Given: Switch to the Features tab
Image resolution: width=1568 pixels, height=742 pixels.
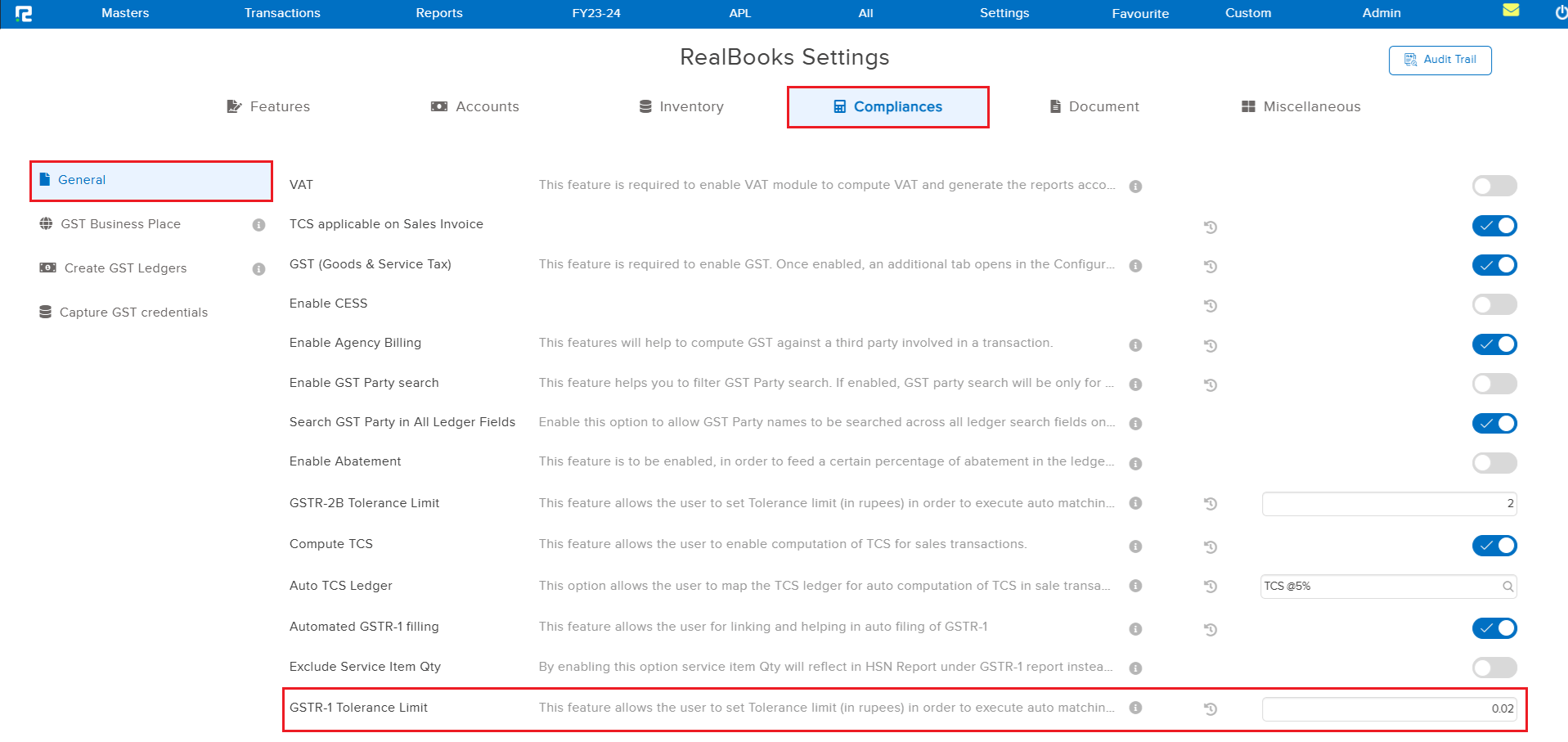Looking at the screenshot, I should pyautogui.click(x=268, y=106).
